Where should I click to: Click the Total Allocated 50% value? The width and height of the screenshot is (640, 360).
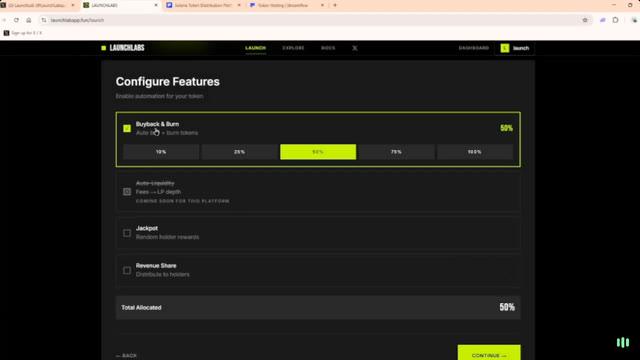(x=507, y=307)
